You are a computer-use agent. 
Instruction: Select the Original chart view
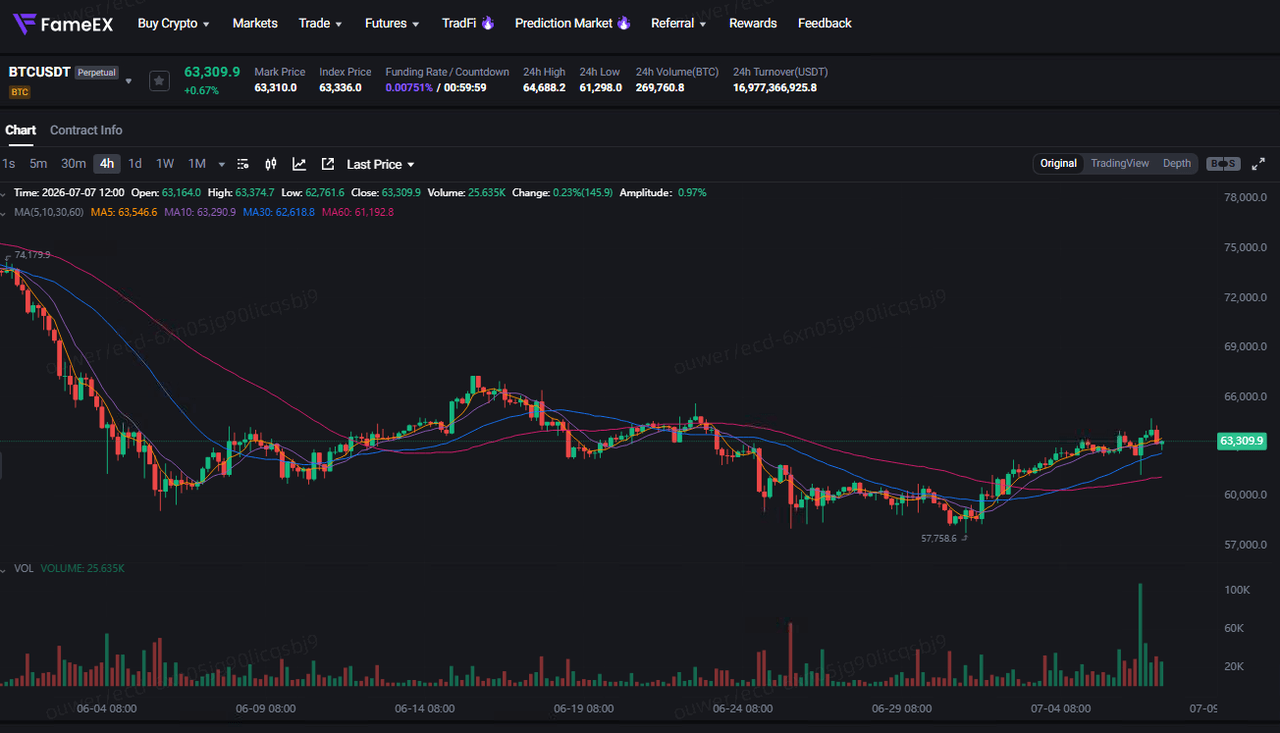click(1058, 163)
